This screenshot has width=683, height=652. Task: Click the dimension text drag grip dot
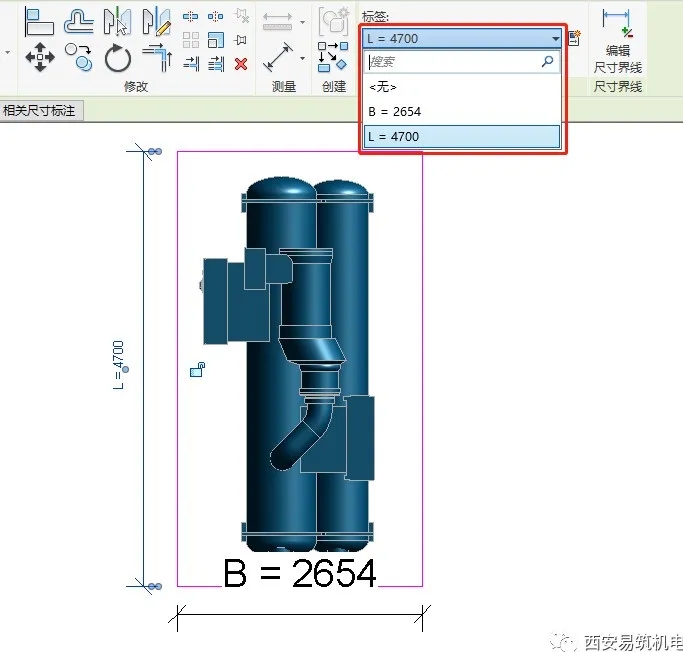pyautogui.click(x=126, y=370)
